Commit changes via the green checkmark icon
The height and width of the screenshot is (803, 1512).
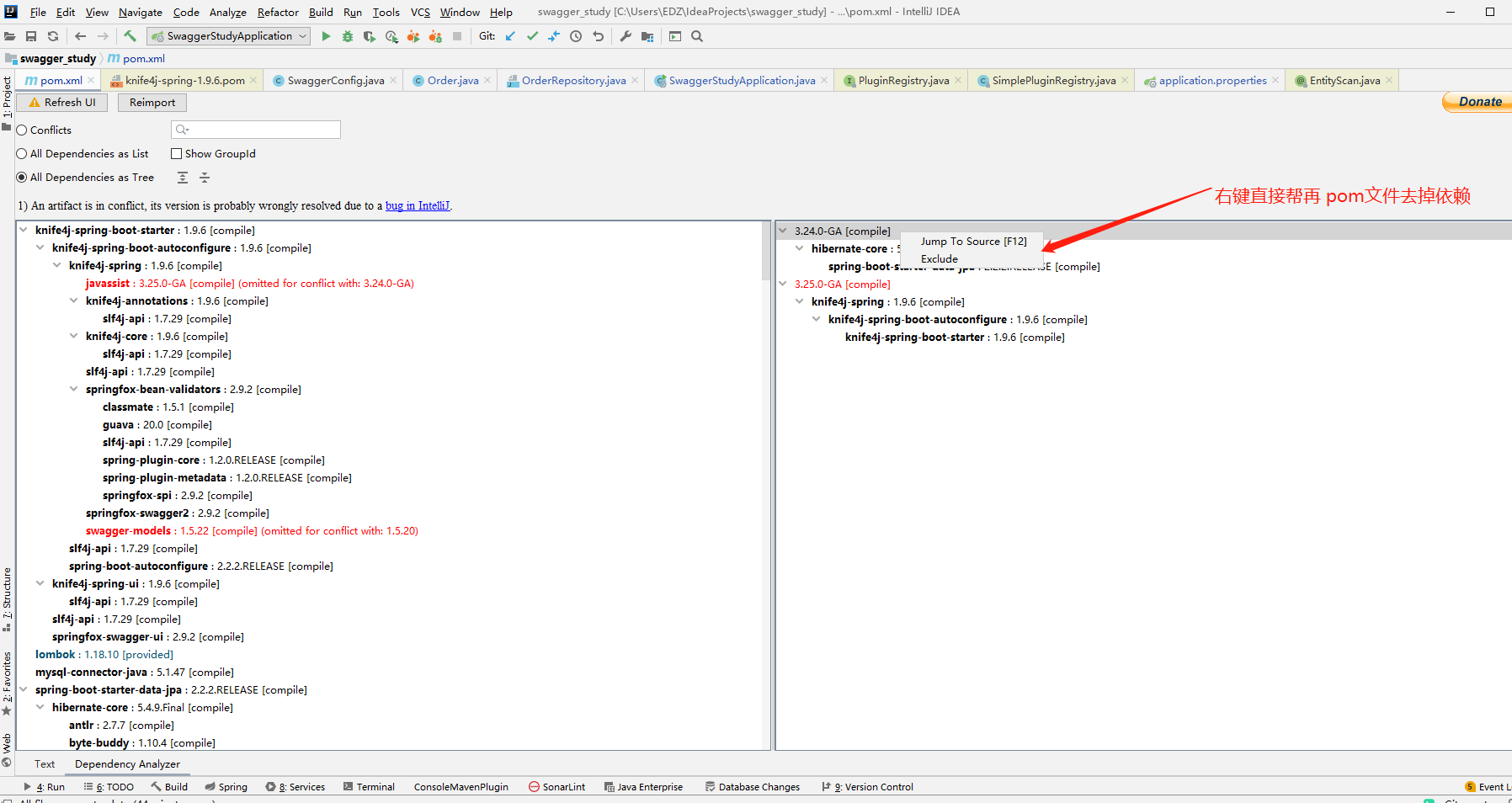point(532,36)
